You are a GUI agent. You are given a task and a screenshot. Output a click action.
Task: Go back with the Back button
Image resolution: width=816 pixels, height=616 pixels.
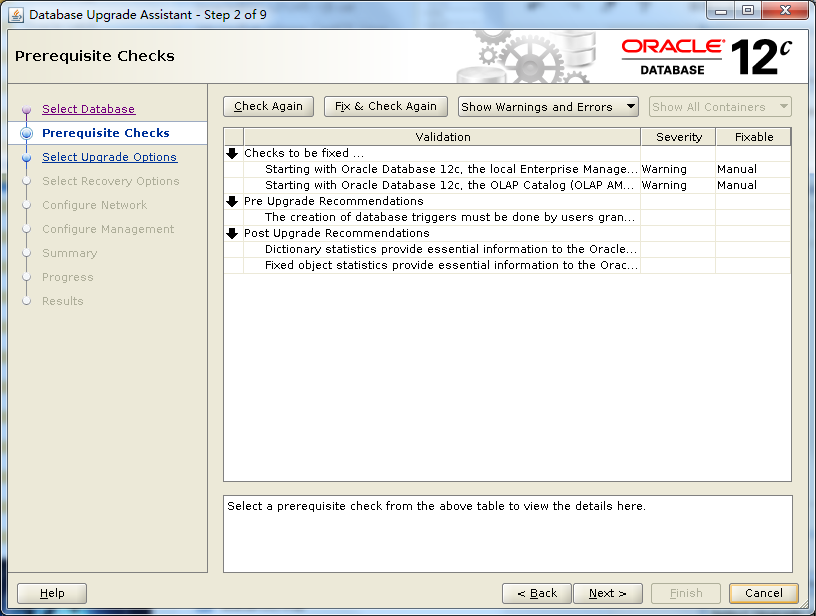tap(537, 593)
